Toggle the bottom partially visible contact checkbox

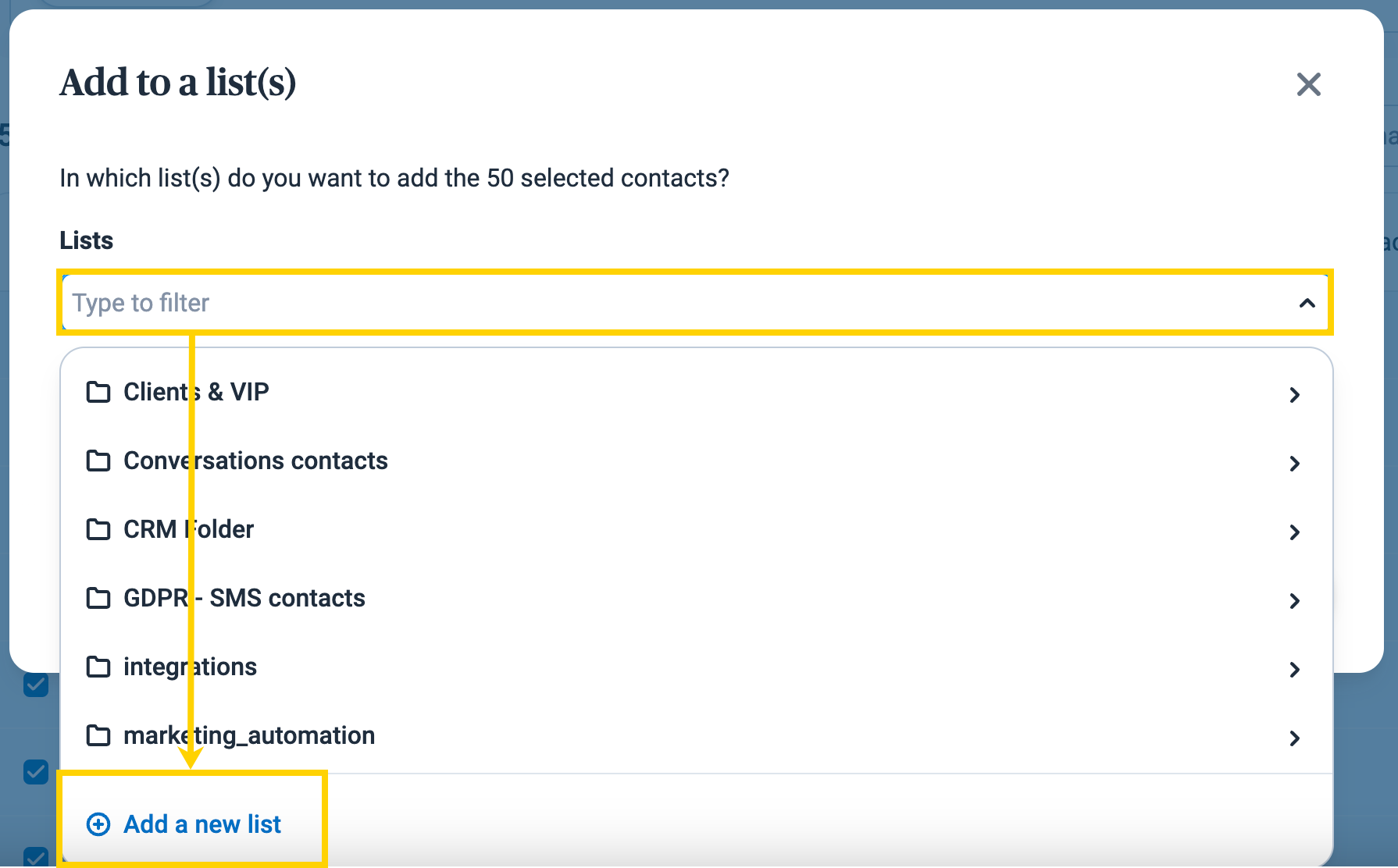pyautogui.click(x=36, y=857)
